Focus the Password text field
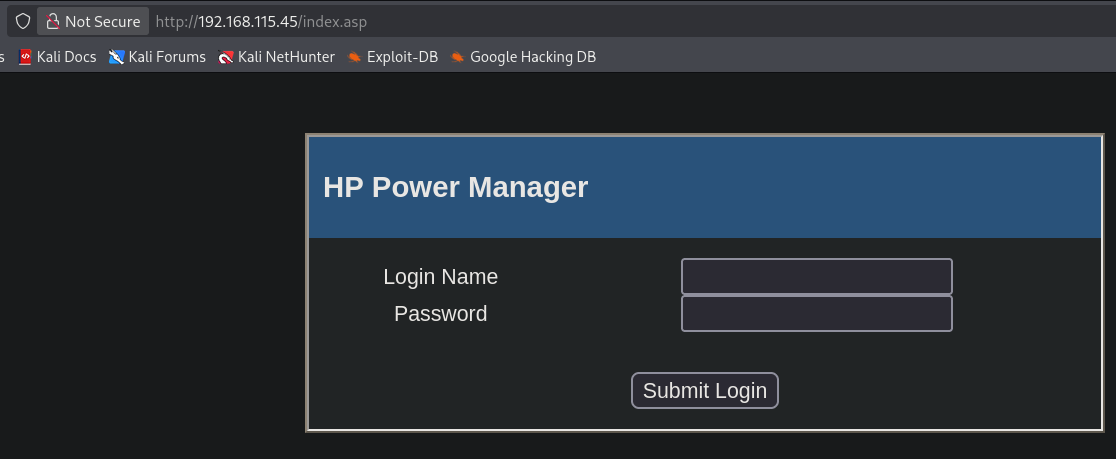 [816, 313]
